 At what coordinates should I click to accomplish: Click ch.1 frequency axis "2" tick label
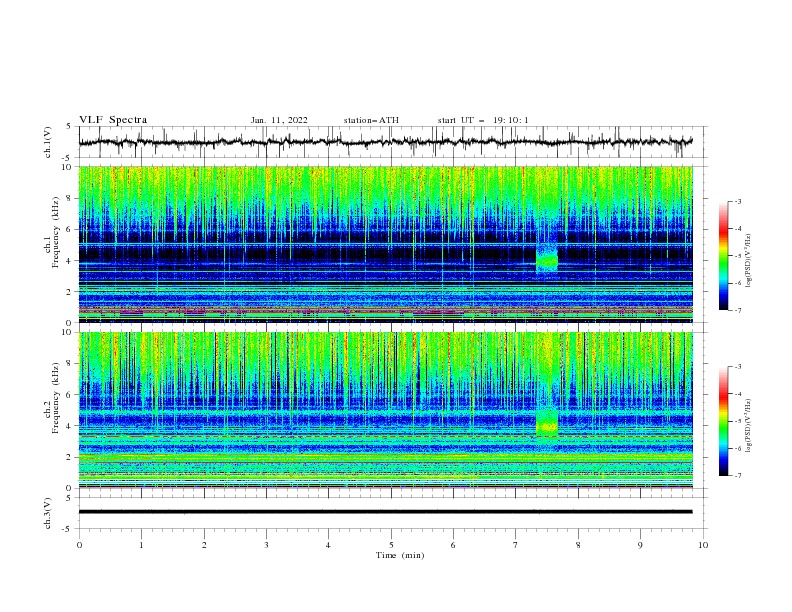point(69,292)
